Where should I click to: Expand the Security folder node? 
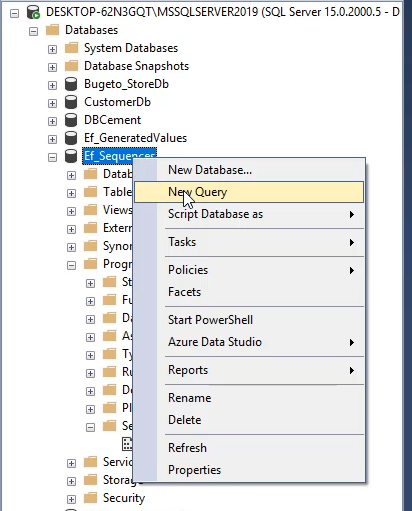pyautogui.click(x=71, y=500)
